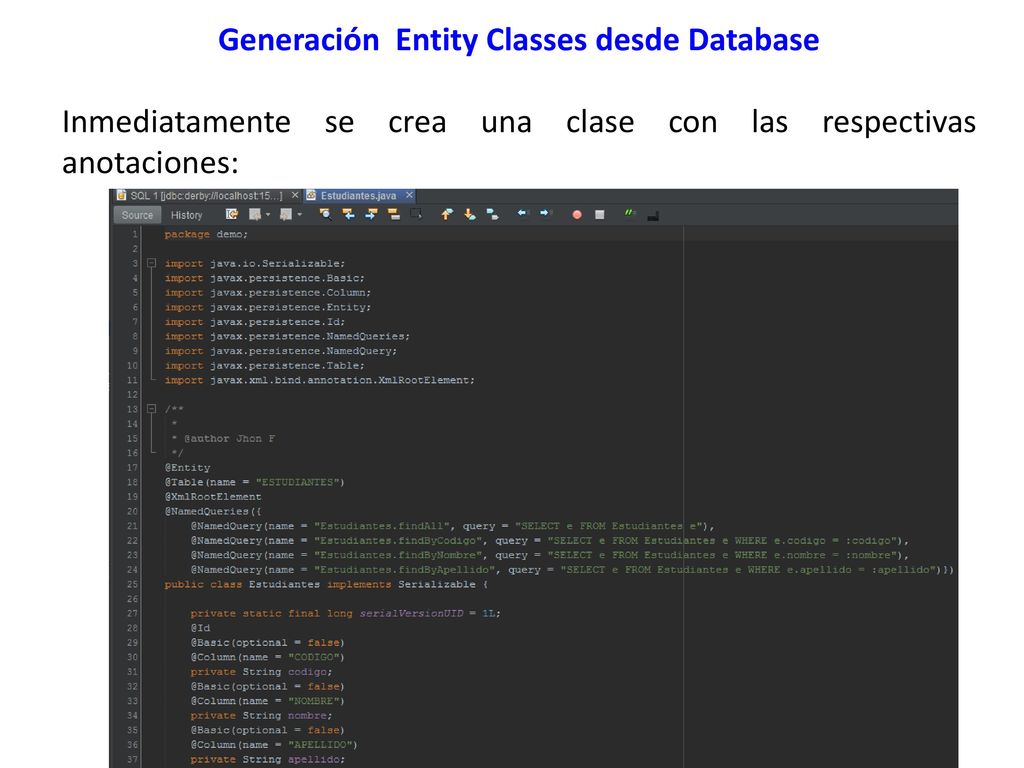Click 'import javax.persistence.Entity;' line
Viewport: 1024px width, 768px height.
(268, 307)
